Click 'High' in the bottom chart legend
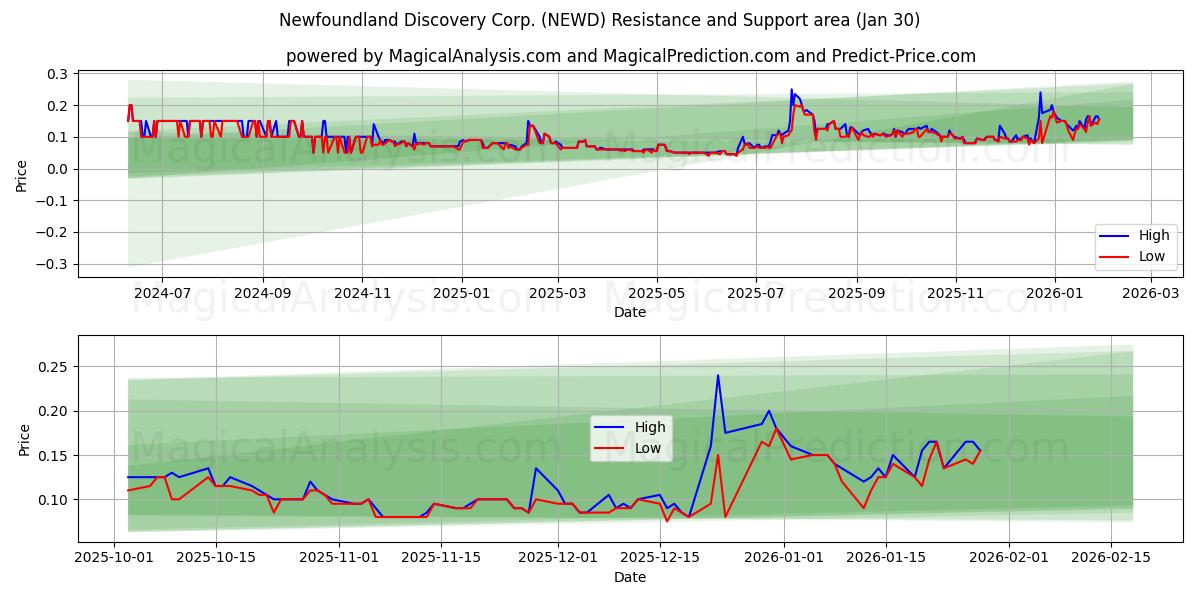Screen dimensions: 1200x600 650,427
